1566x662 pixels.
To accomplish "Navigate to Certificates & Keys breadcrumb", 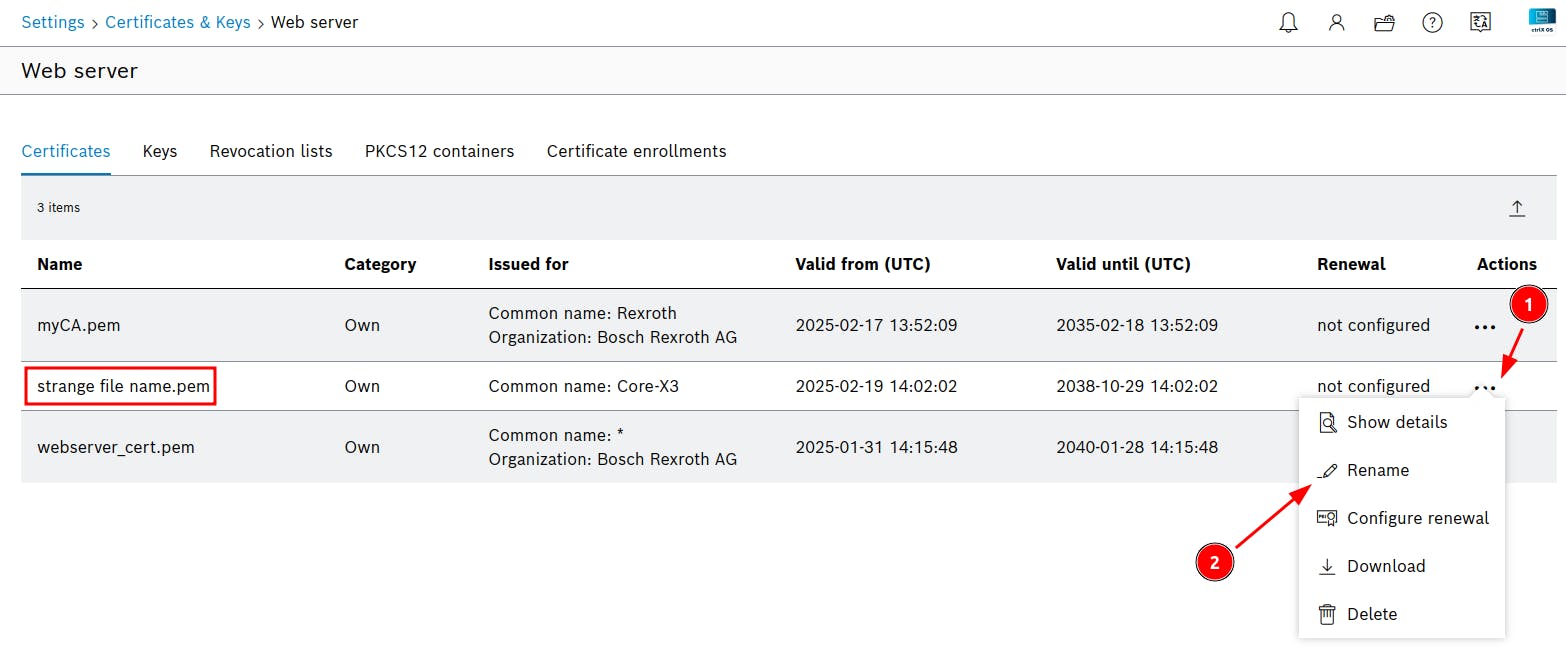I will 178,22.
